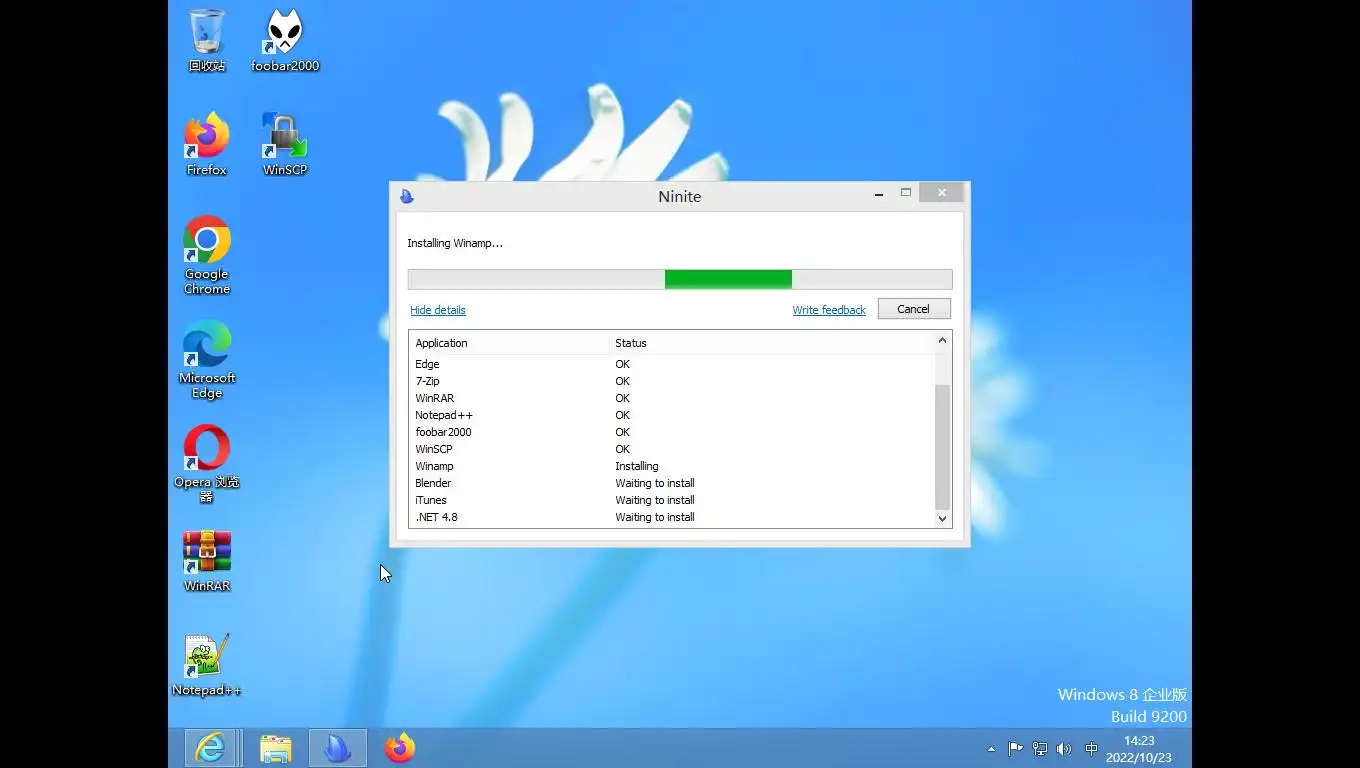The height and width of the screenshot is (768, 1360).
Task: Open Internet Explorer in the taskbar
Action: click(x=210, y=748)
